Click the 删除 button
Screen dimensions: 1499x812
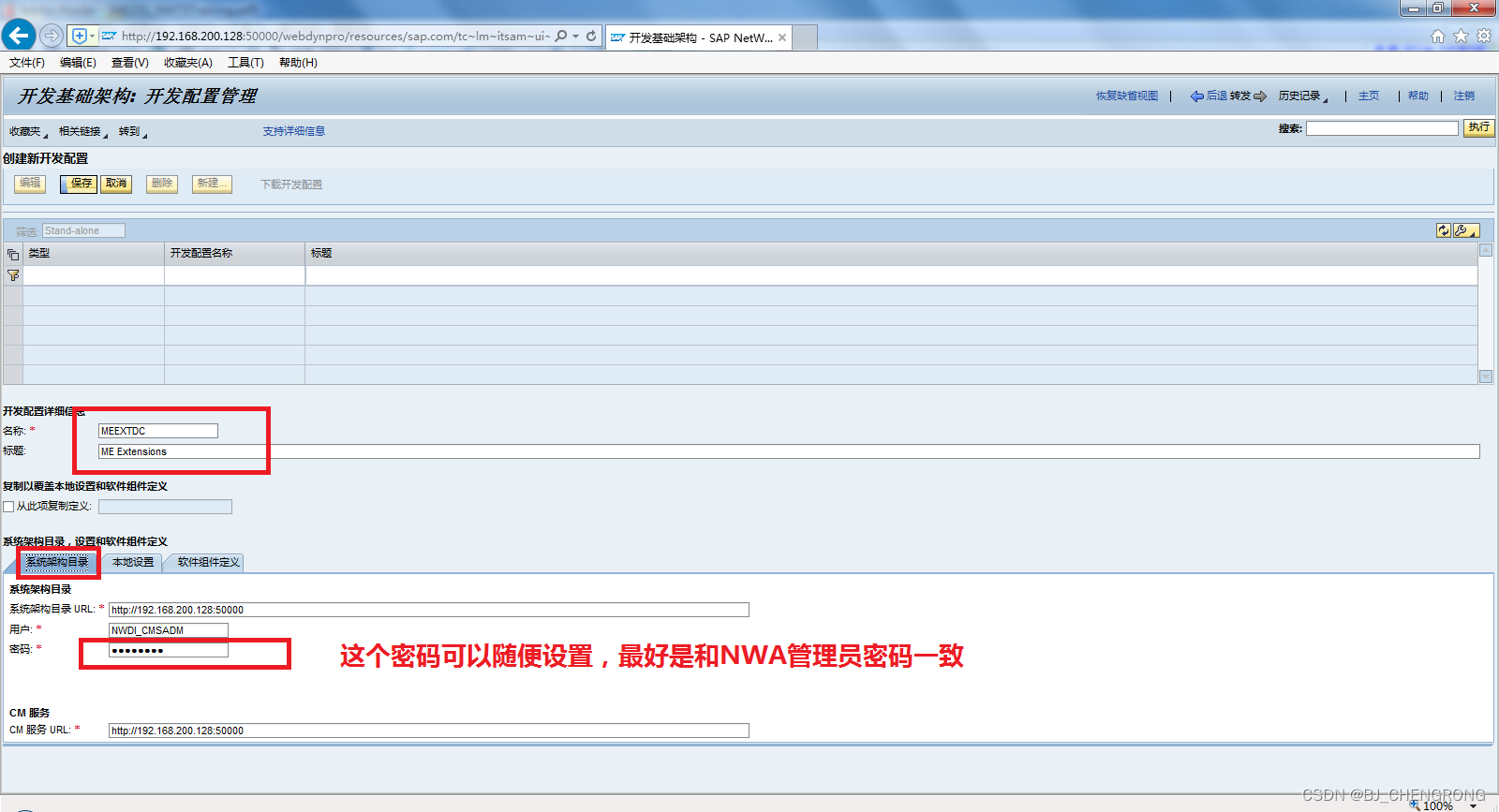point(162,184)
